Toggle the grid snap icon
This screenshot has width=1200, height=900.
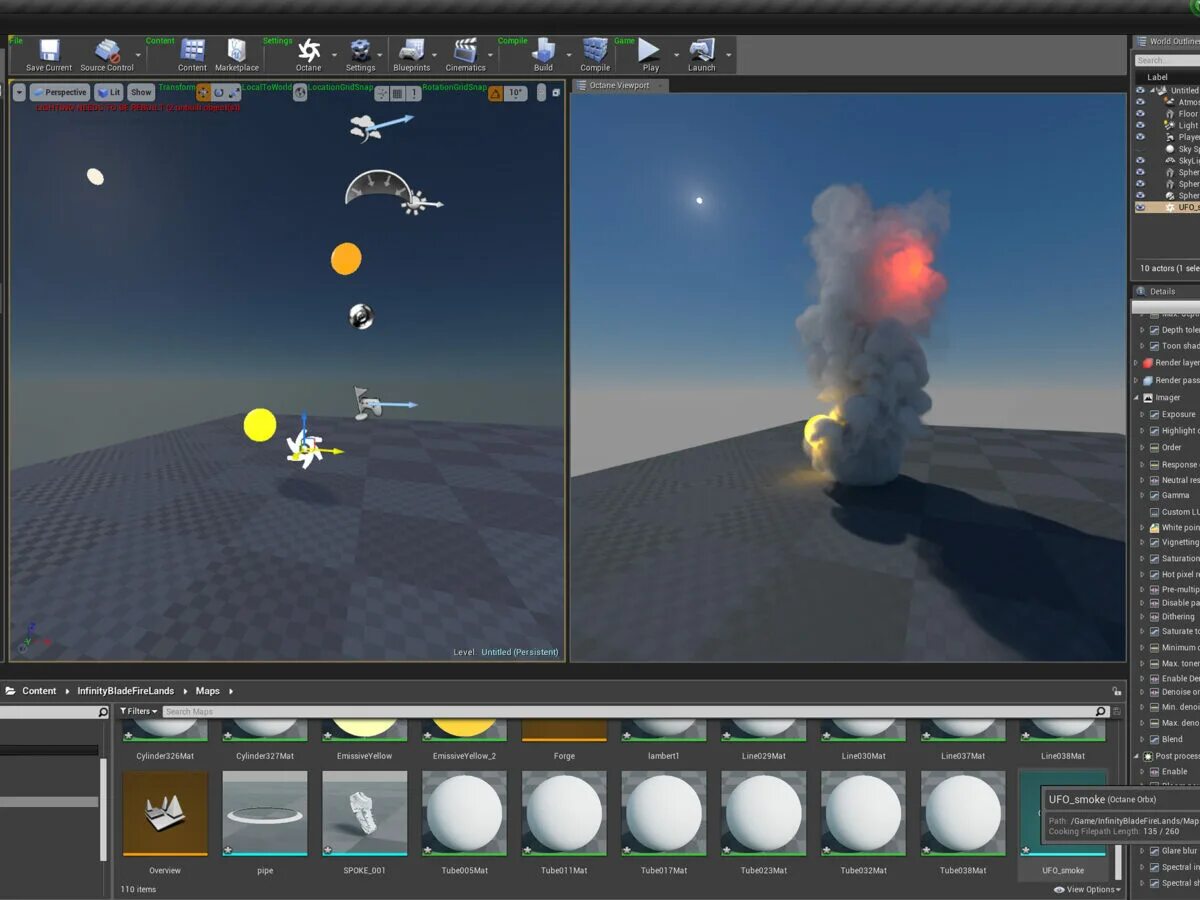[x=397, y=93]
